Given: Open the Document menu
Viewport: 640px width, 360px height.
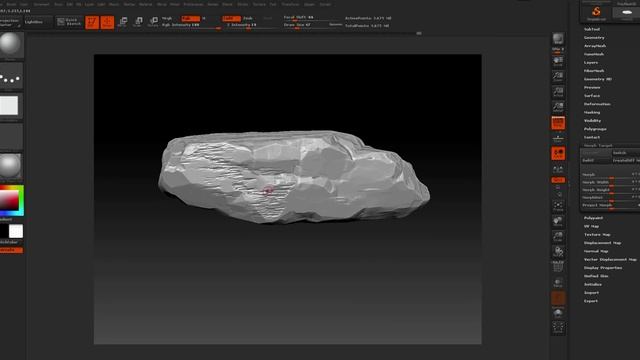Looking at the screenshot, I should (41, 4).
